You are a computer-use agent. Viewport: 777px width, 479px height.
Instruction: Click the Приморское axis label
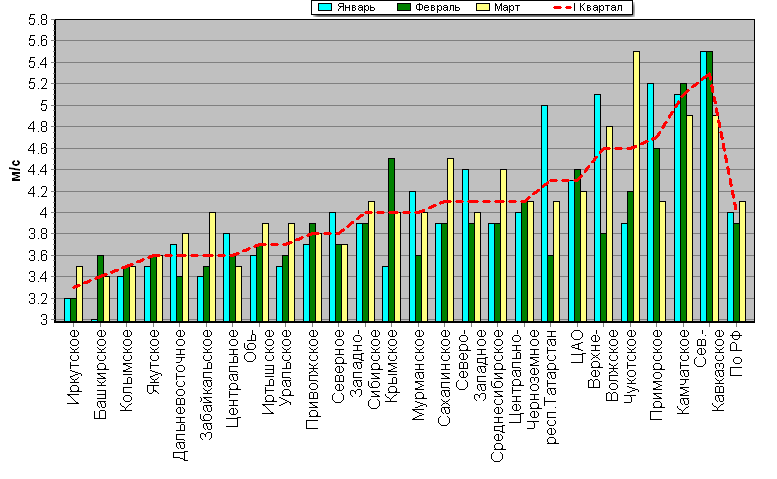[x=657, y=374]
